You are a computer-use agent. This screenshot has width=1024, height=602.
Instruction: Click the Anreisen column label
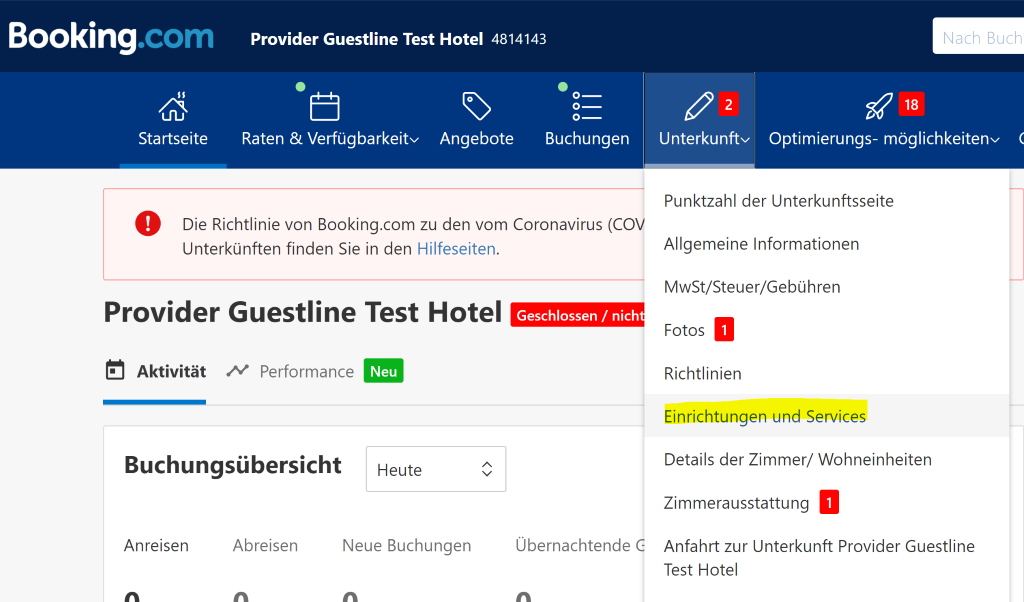[156, 545]
